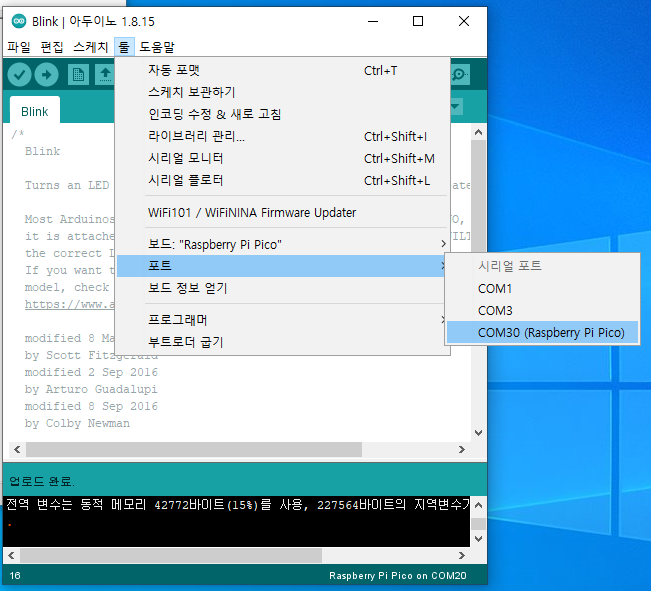651x591 pixels.
Task: Click the editor horizontal scrollbar thumb
Action: [x=194, y=449]
